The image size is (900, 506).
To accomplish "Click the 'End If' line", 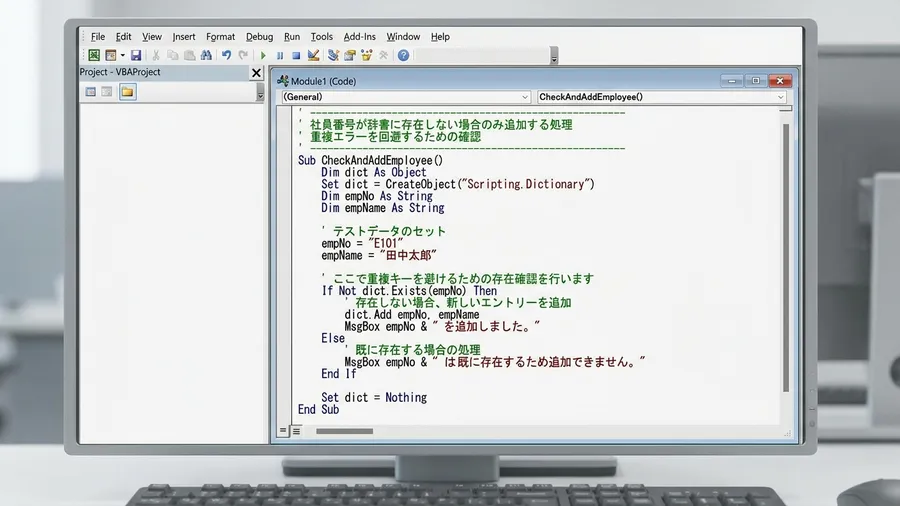I will [x=339, y=374].
